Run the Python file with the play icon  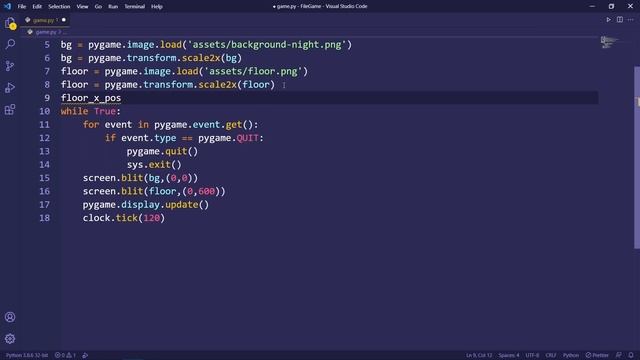609,20
